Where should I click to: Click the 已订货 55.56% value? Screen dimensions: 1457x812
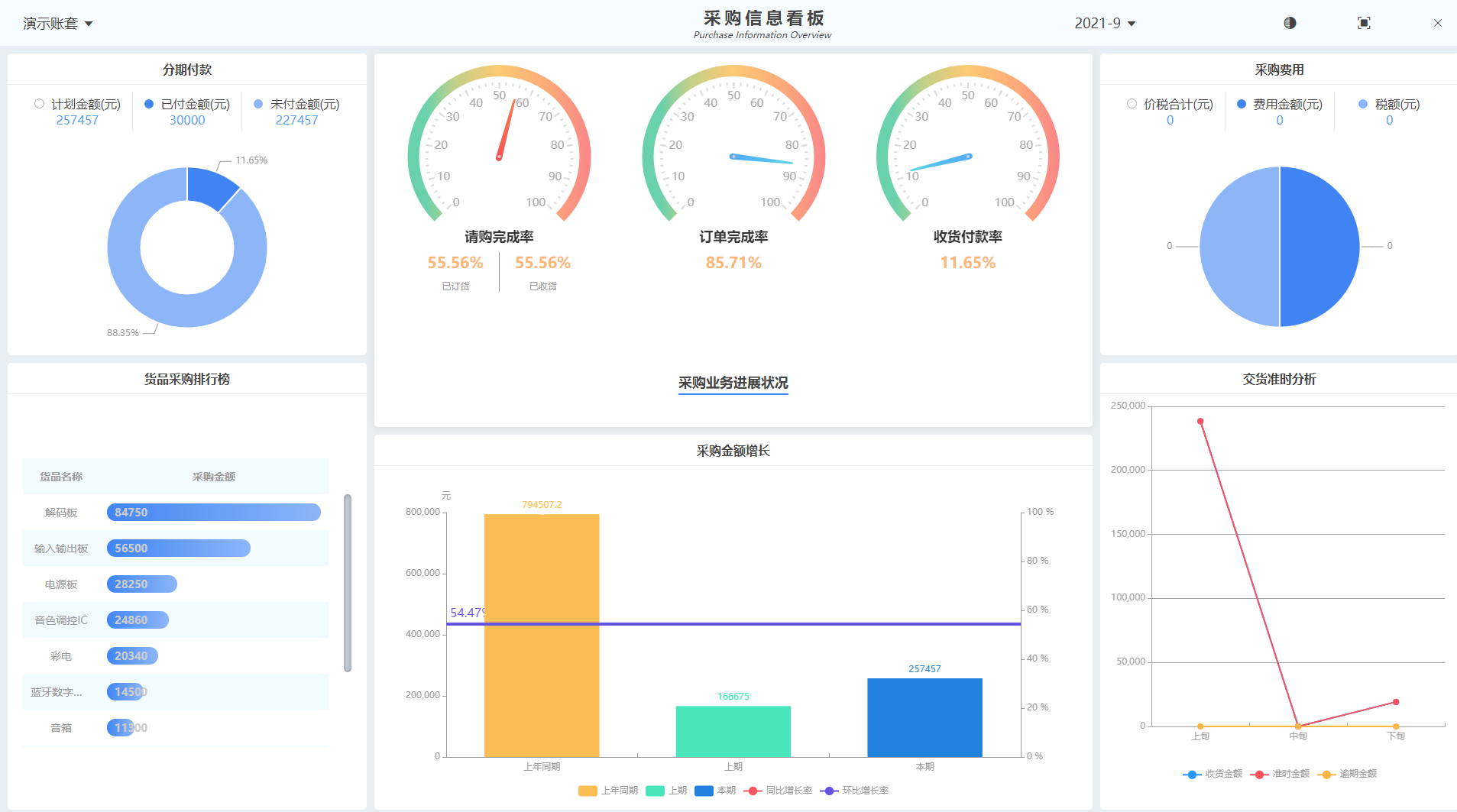(455, 263)
